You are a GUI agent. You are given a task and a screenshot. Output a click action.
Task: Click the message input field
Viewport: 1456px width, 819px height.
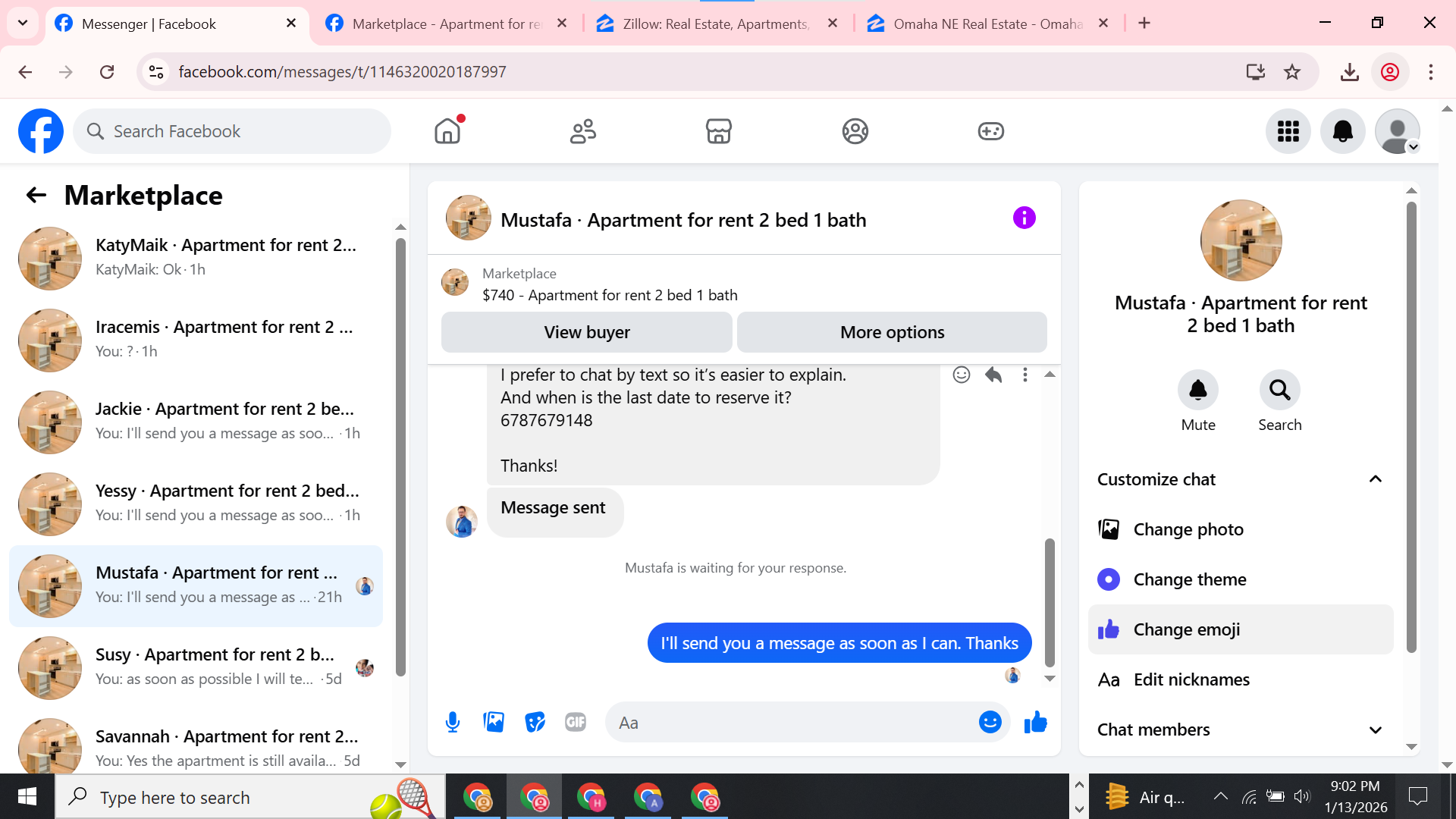pos(789,722)
